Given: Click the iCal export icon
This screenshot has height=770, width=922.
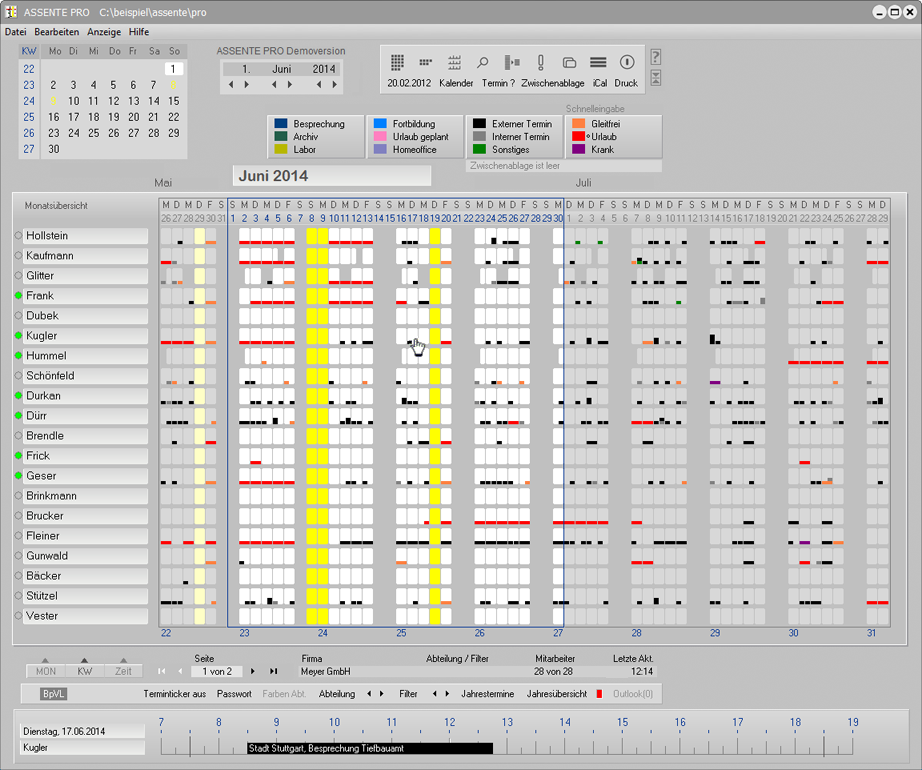Looking at the screenshot, I should (599, 62).
